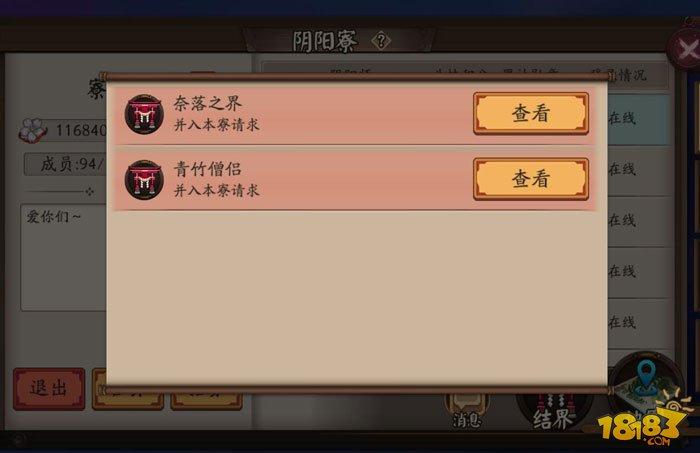Image resolution: width=700 pixels, height=453 pixels.
Task: Tap the torii gate icon beside 青竹僧侣
Action: [x=144, y=180]
